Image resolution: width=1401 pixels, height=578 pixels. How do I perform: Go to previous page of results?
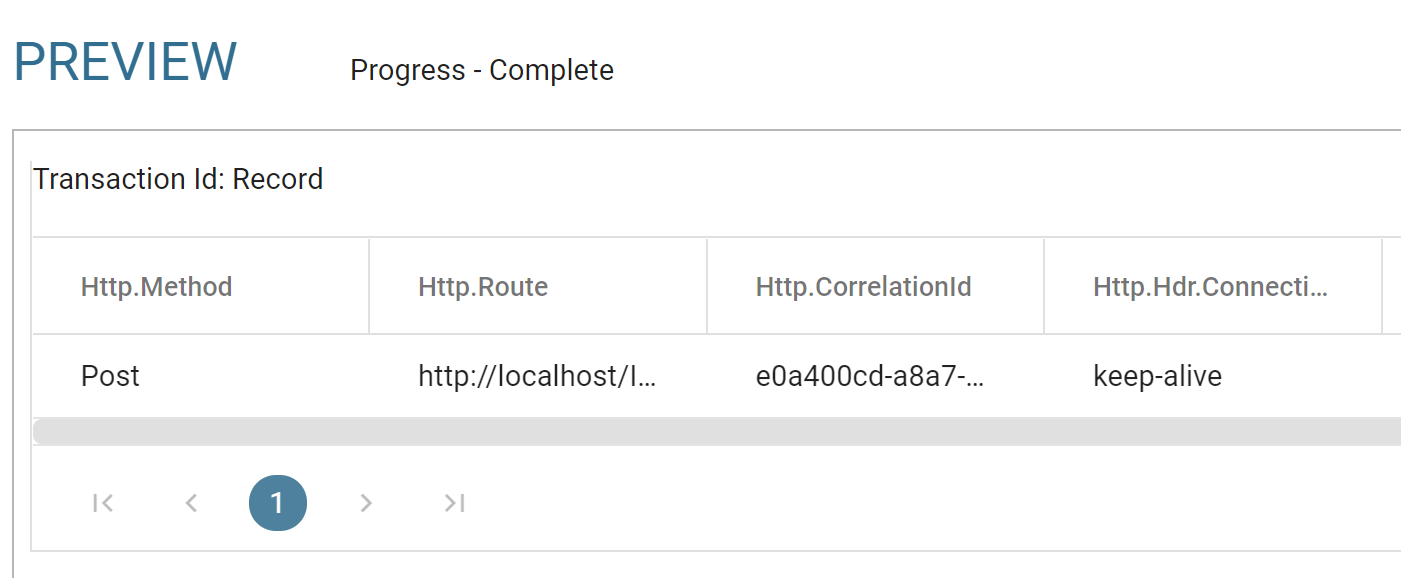(191, 503)
